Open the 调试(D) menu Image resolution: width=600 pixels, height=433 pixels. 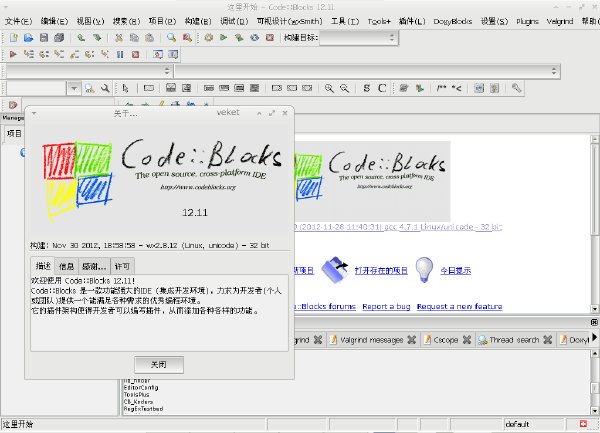coord(234,21)
